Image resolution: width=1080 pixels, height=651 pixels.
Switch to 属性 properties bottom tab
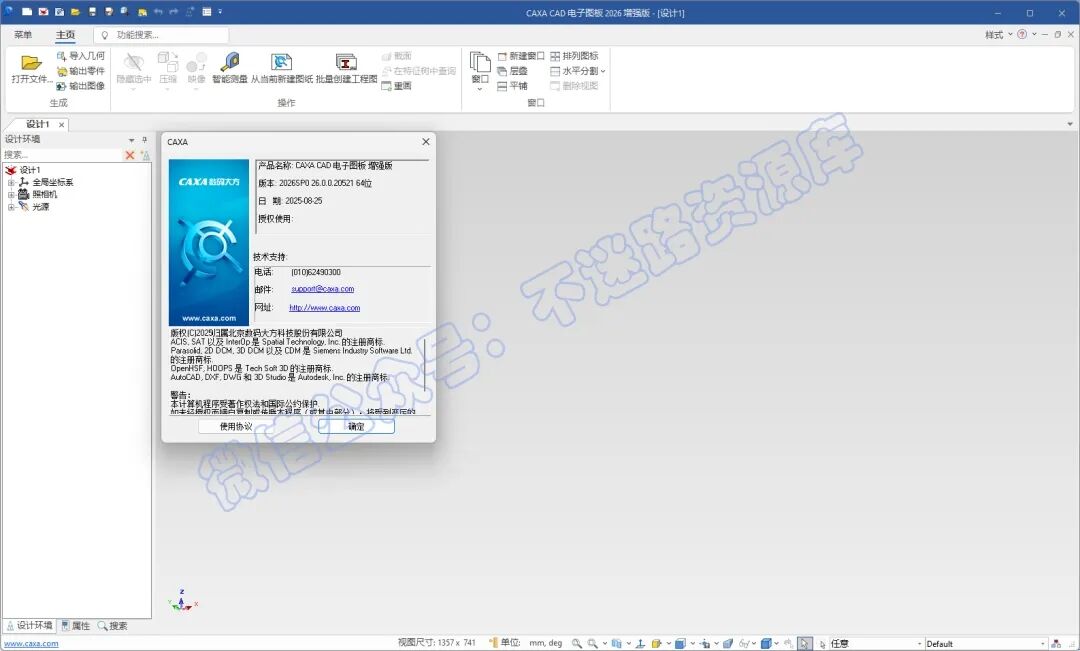[76, 626]
